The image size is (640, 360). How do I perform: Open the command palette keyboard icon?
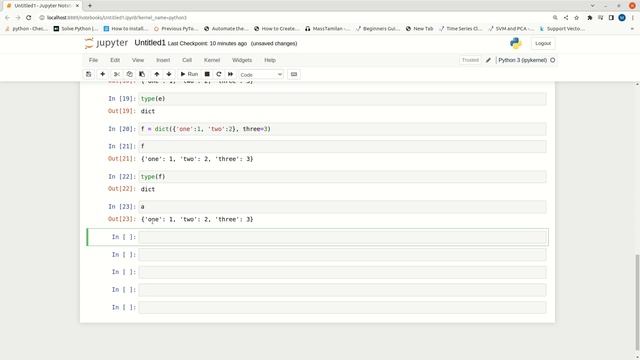pos(294,74)
